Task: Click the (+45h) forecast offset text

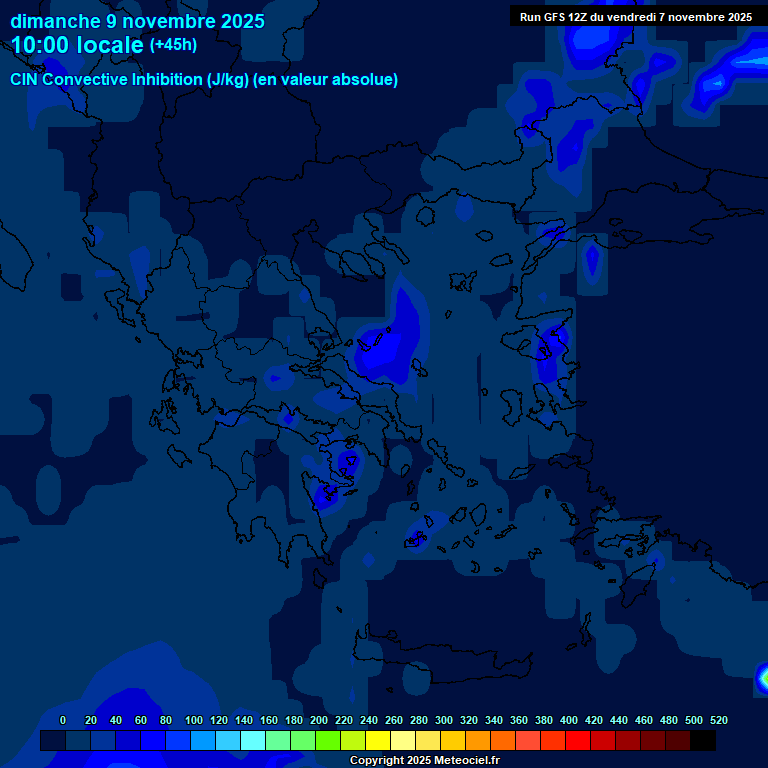Action: 173,45
